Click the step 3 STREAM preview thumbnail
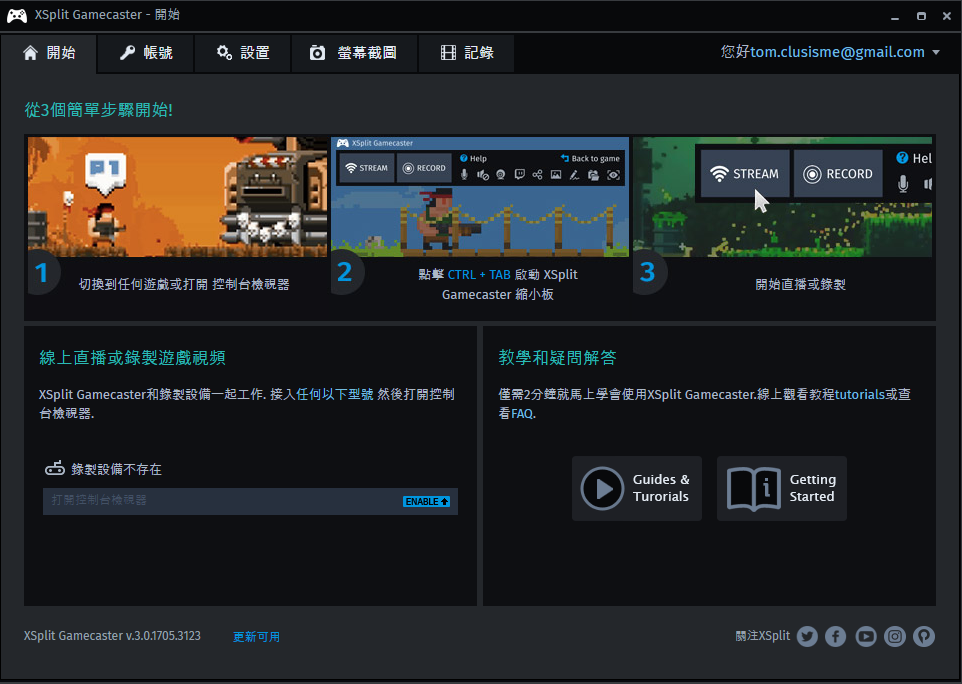The image size is (962, 684). (x=783, y=196)
